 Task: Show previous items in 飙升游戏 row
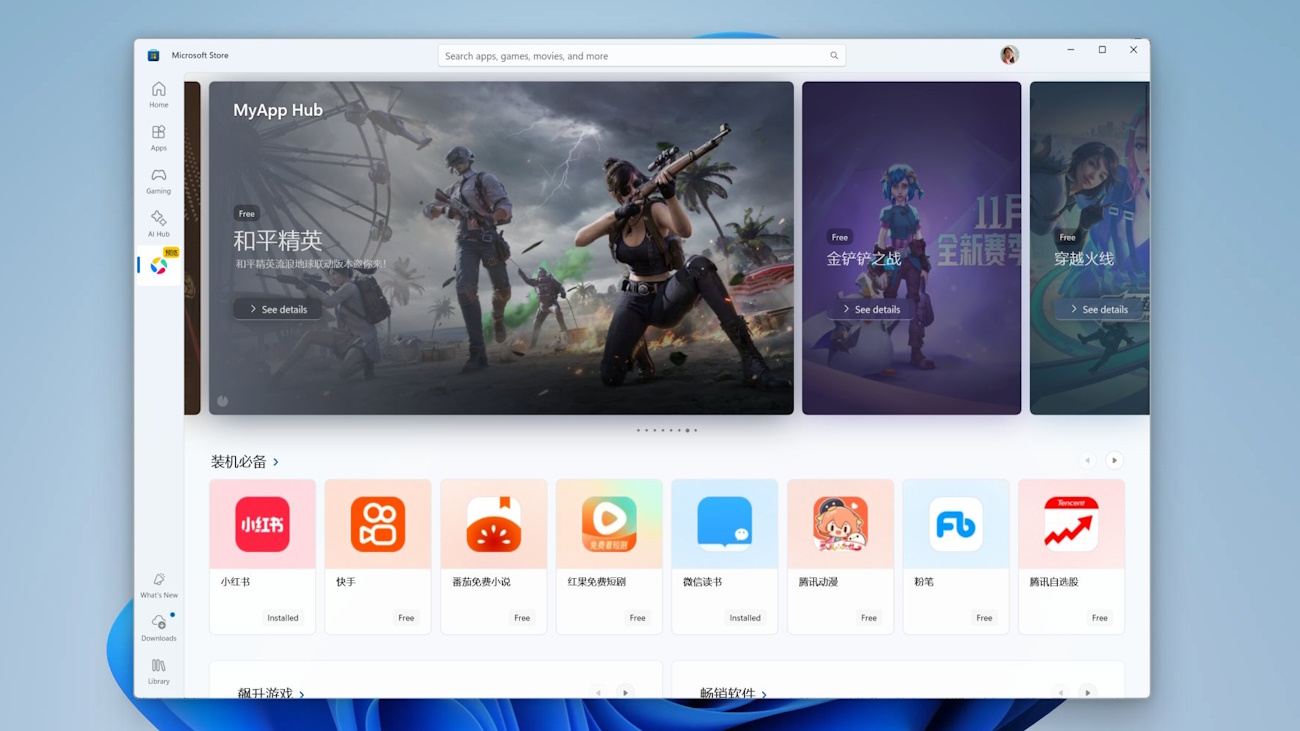tap(598, 692)
